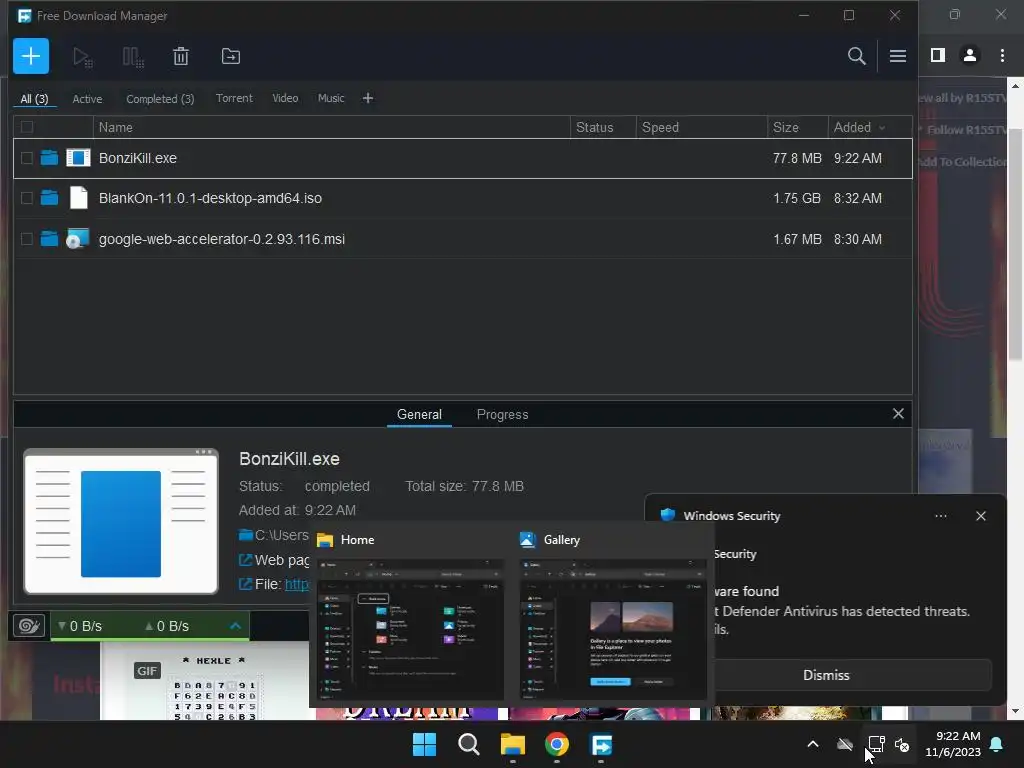Close the download details panel
Image resolution: width=1024 pixels, height=768 pixels.
pos(898,413)
